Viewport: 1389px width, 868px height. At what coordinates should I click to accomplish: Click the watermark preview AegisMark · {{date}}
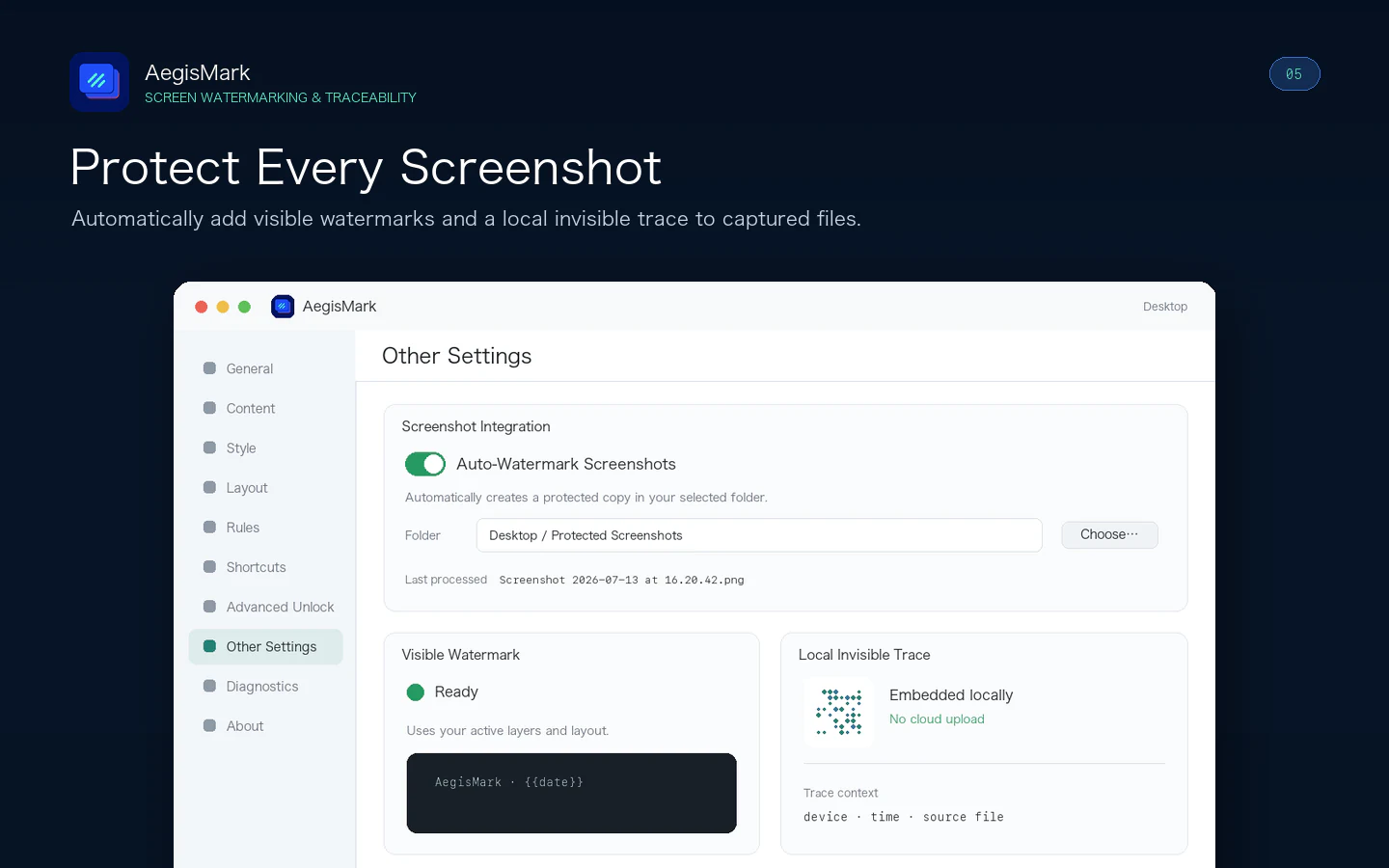click(x=571, y=793)
